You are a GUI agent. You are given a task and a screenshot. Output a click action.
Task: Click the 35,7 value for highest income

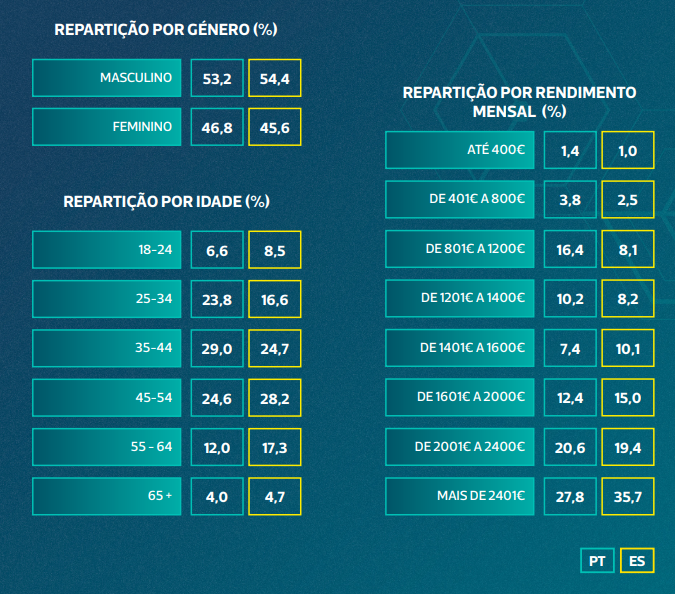(629, 495)
